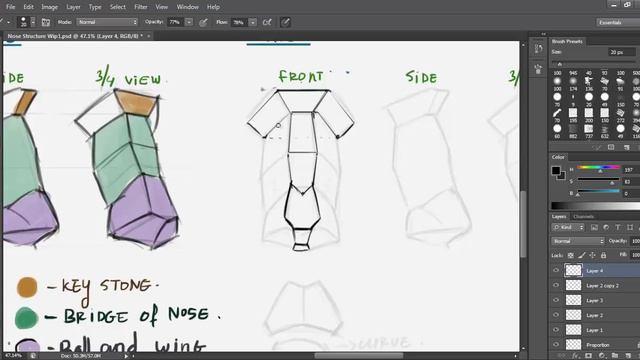Image resolution: width=640 pixels, height=360 pixels.
Task: Toggle pressure for opacity icon
Action: click(x=203, y=22)
